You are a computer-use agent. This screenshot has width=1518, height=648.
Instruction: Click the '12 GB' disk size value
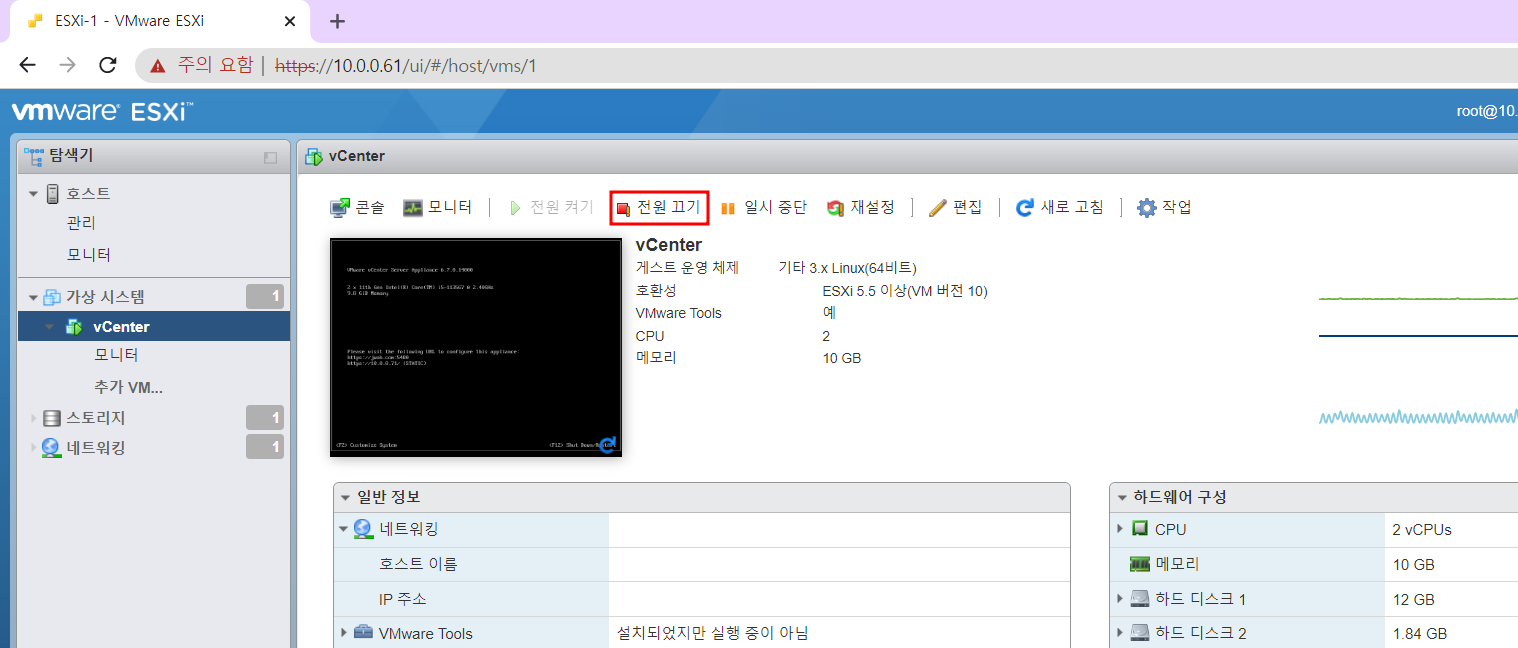(x=1414, y=599)
